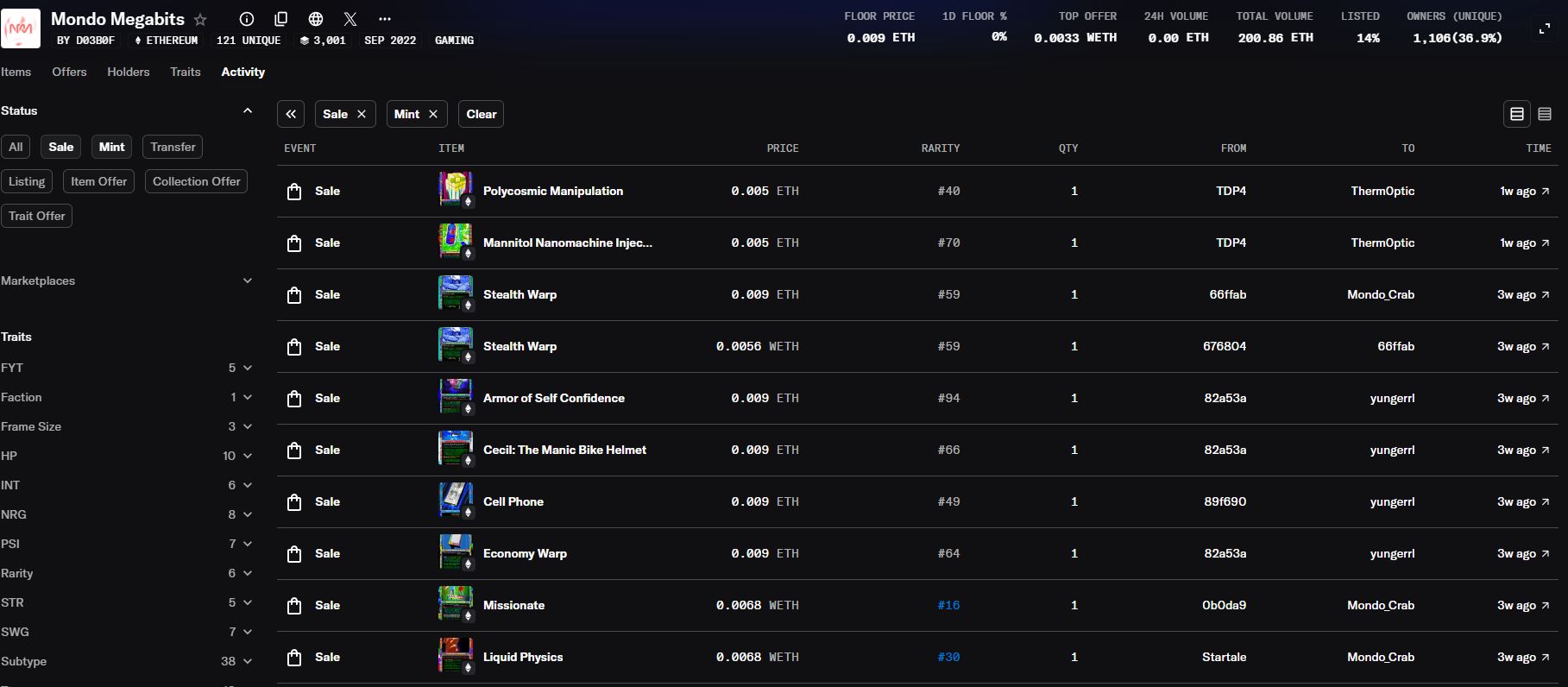Toggle the Mint status filter

(112, 147)
